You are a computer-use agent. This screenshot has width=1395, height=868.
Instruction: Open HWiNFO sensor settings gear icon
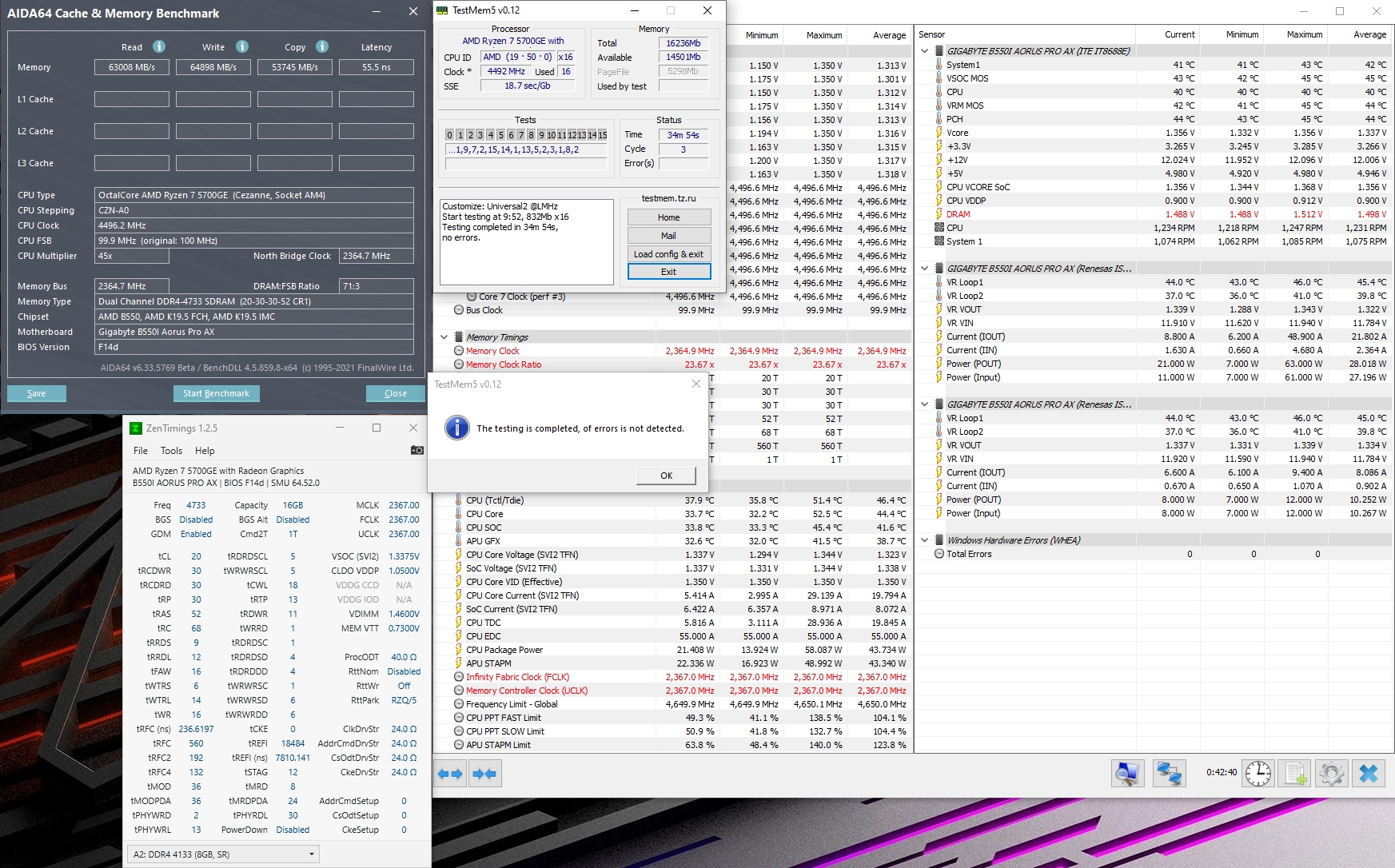coord(1331,773)
